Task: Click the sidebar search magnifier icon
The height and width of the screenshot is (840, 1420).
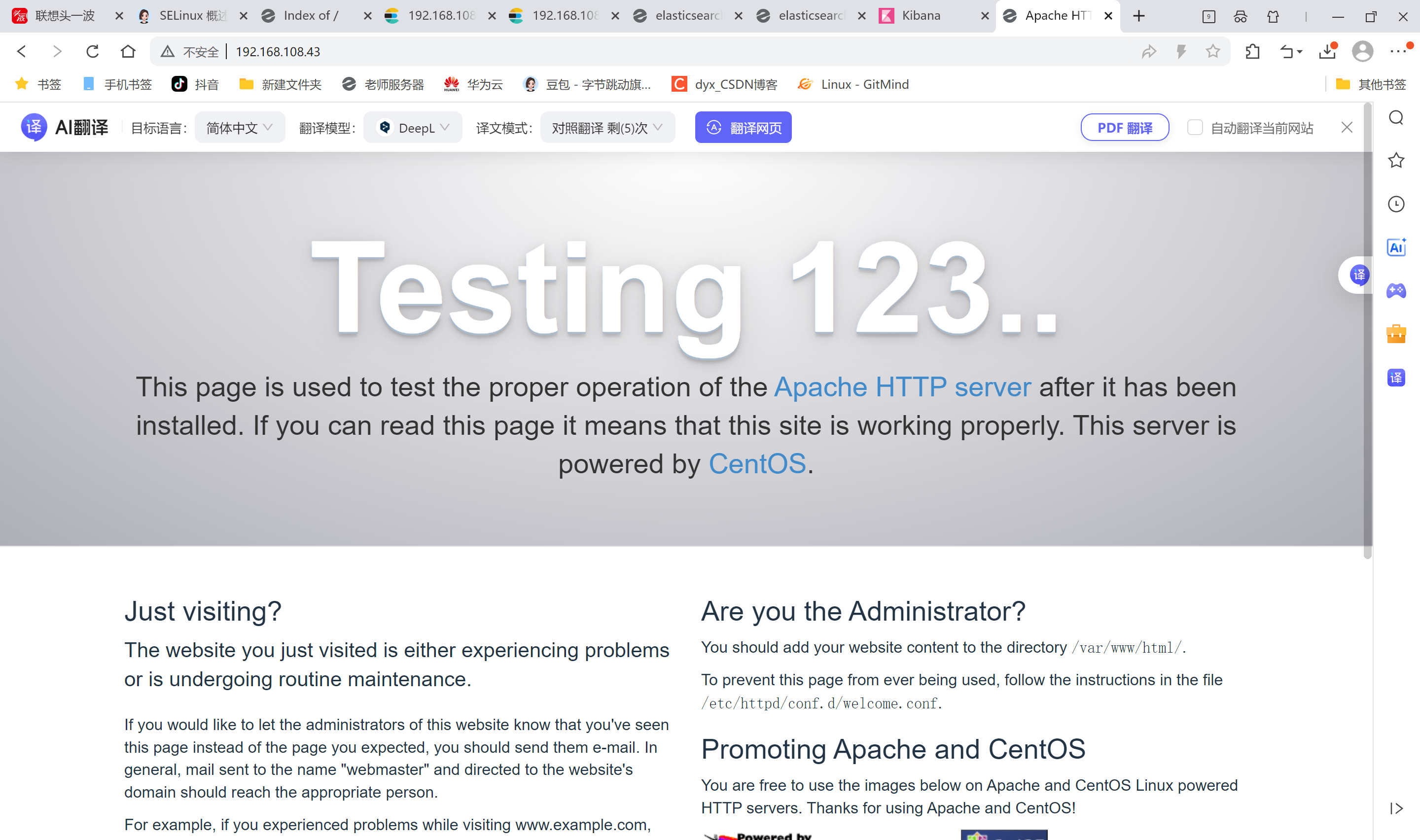Action: point(1396,118)
